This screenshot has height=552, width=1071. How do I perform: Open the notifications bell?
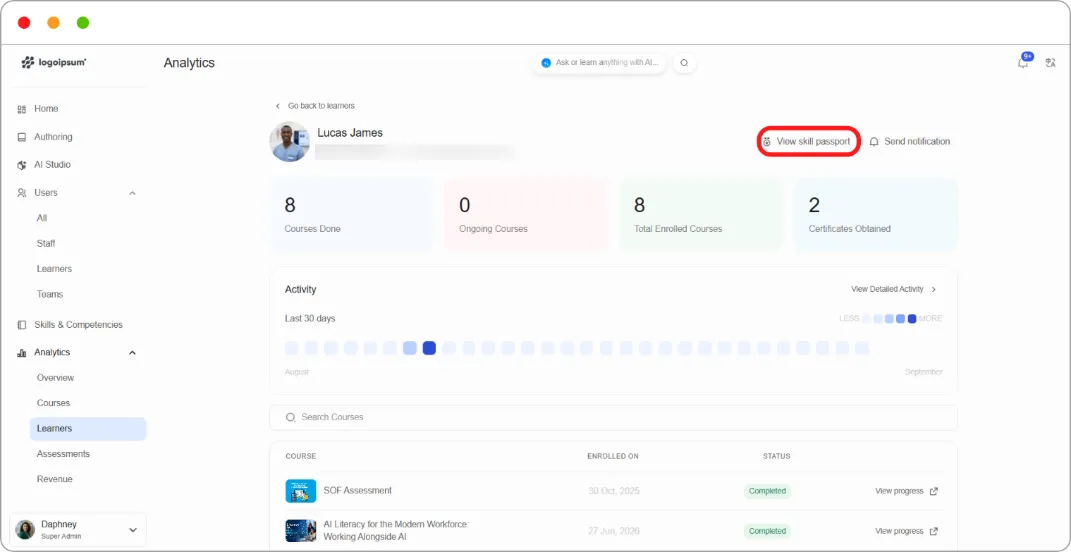pyautogui.click(x=1023, y=62)
